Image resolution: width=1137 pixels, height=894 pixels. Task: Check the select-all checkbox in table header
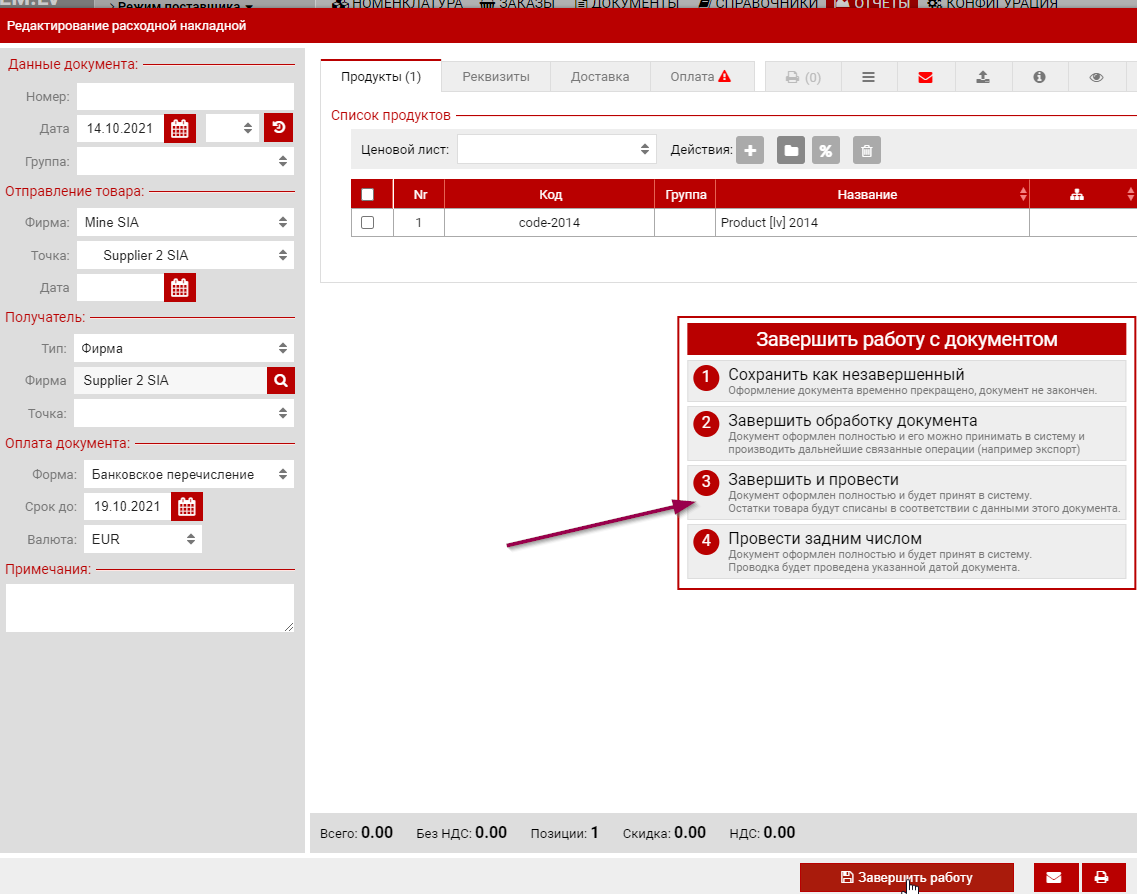click(x=367, y=195)
